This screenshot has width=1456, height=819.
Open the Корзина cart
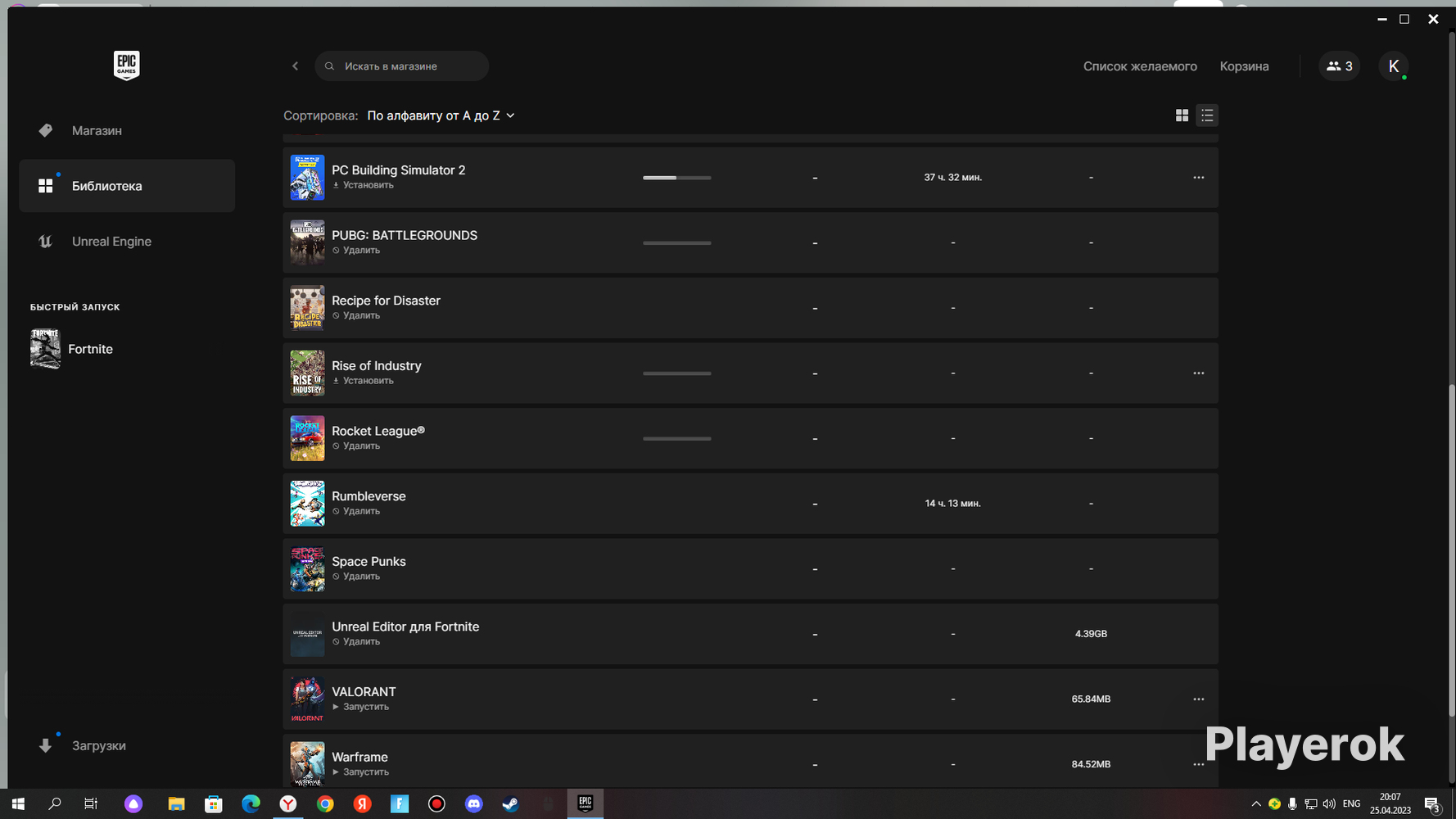coord(1244,66)
